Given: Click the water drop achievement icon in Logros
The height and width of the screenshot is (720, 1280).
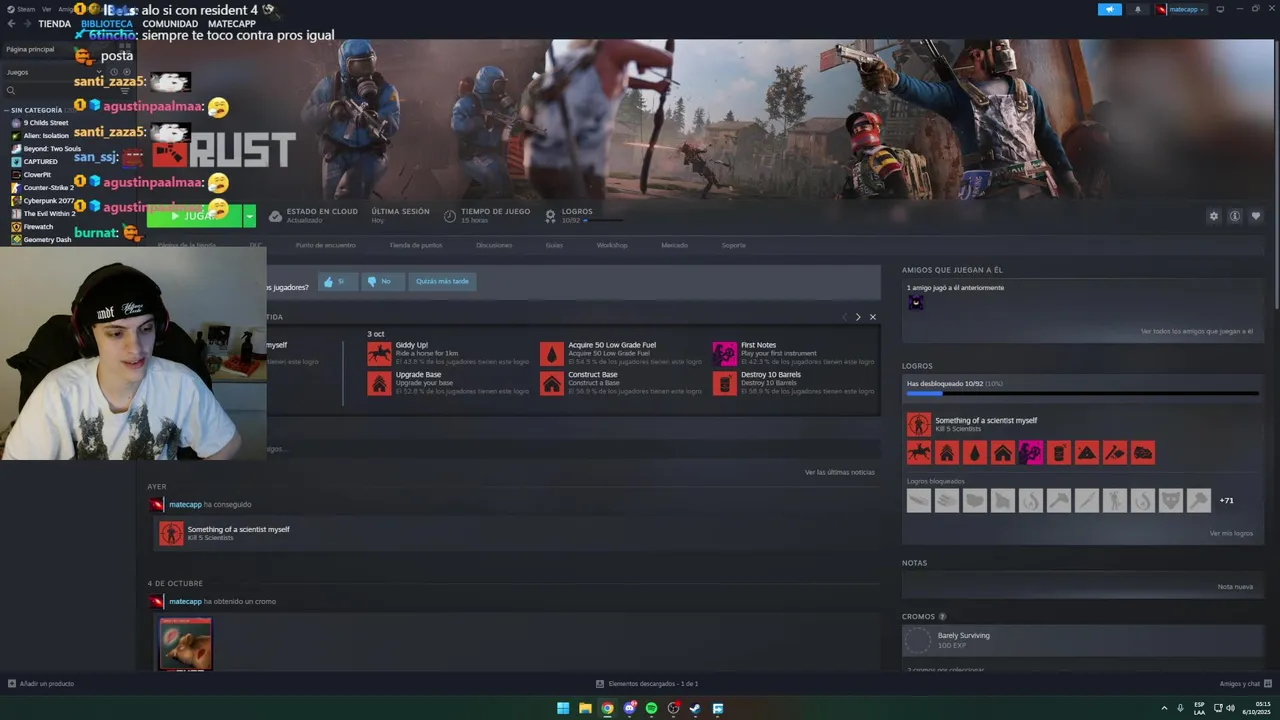Looking at the screenshot, I should [x=975, y=452].
